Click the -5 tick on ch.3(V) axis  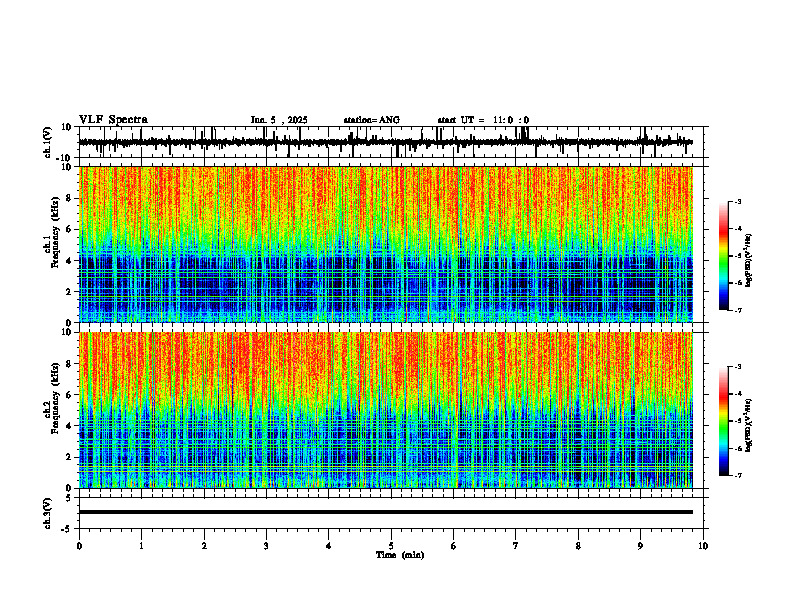pos(67,529)
